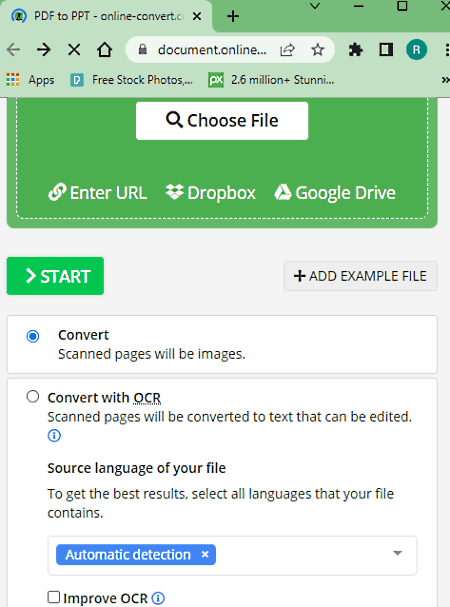Click the Choose File button
The image size is (450, 607).
pyautogui.click(x=222, y=121)
